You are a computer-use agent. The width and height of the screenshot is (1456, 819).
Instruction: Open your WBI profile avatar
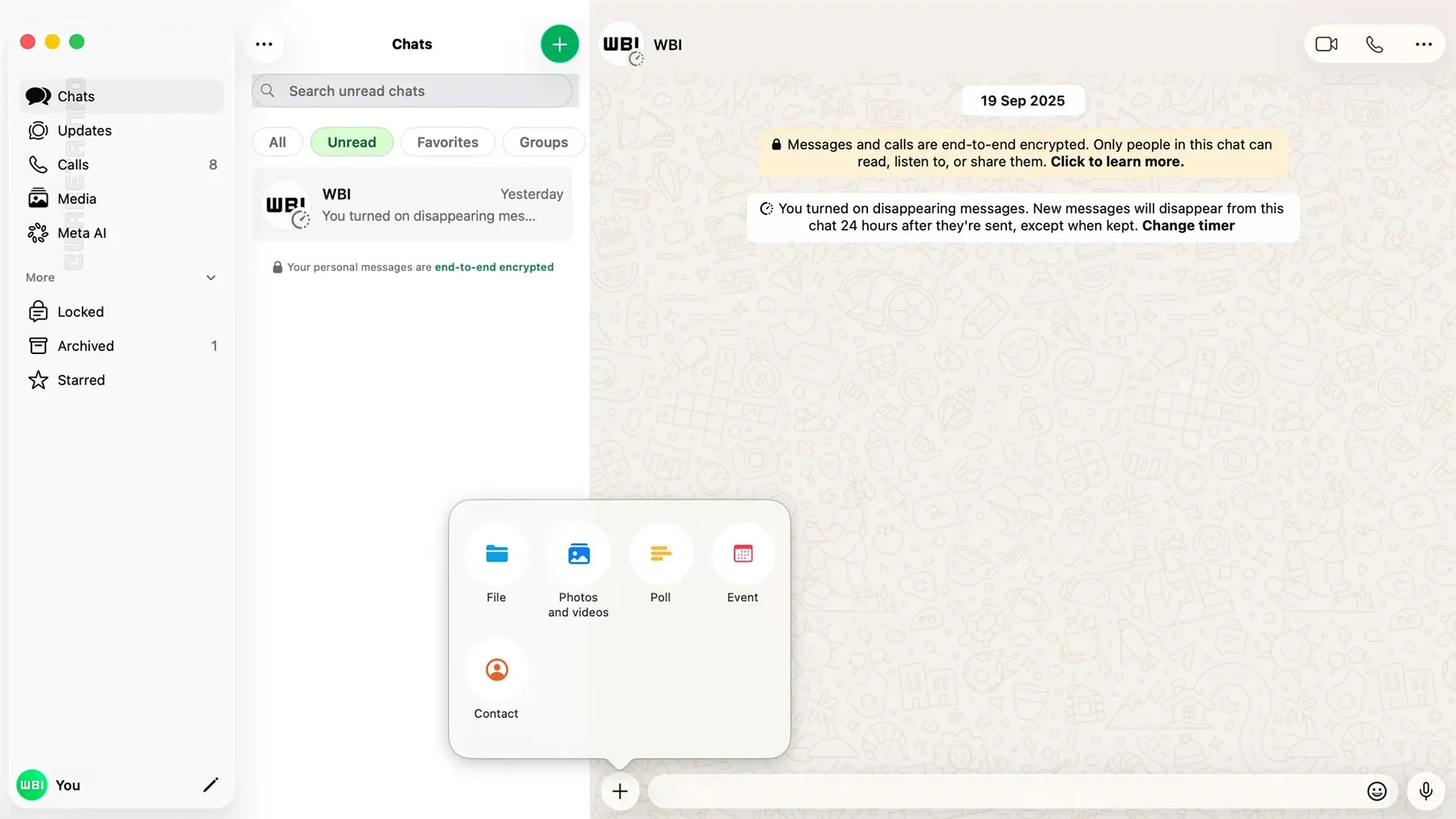[x=32, y=785]
